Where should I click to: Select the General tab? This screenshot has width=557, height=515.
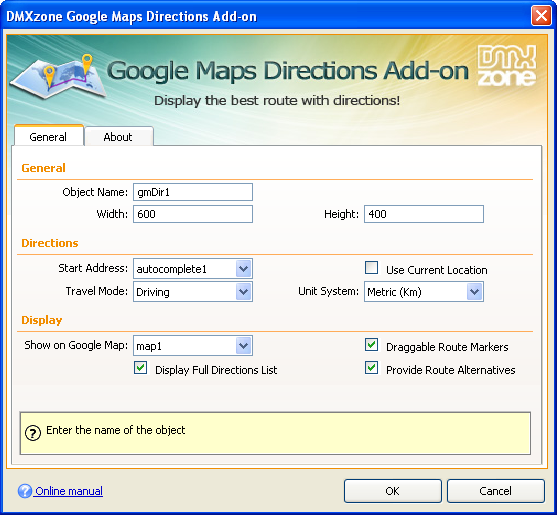click(48, 136)
